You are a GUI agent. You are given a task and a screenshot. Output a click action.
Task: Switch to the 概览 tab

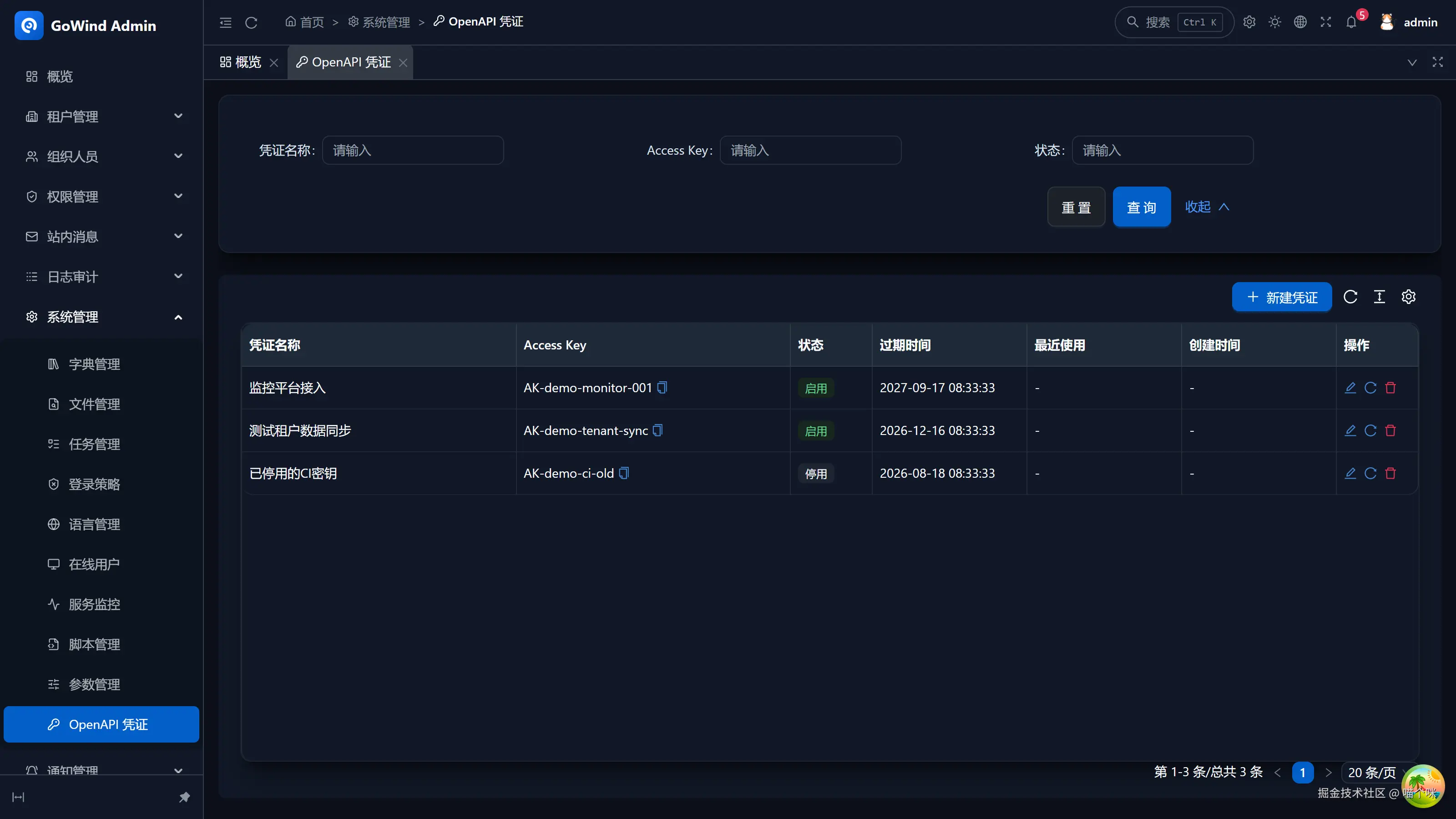coord(241,62)
